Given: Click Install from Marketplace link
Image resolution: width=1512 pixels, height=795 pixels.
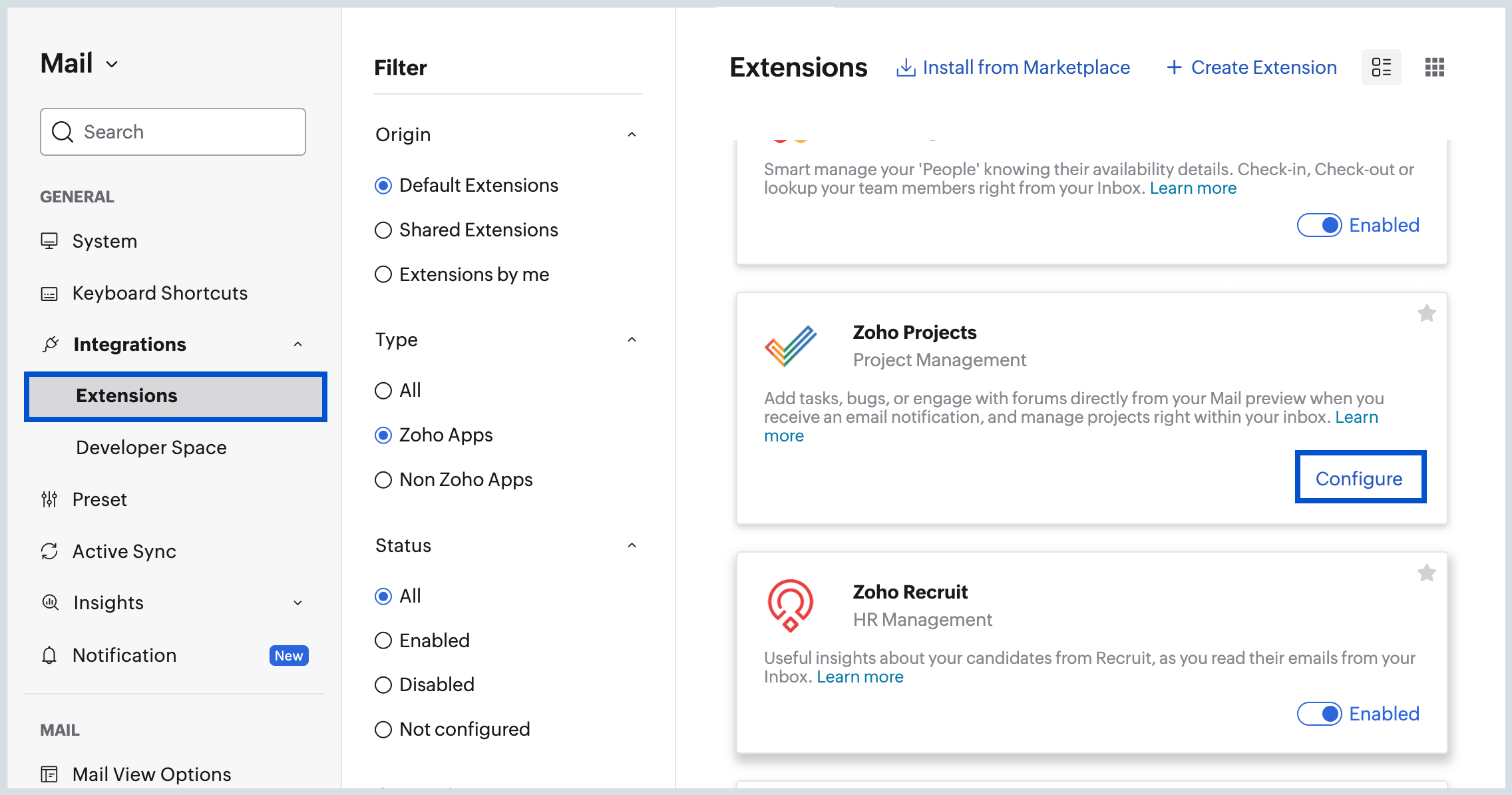Looking at the screenshot, I should 1014,67.
